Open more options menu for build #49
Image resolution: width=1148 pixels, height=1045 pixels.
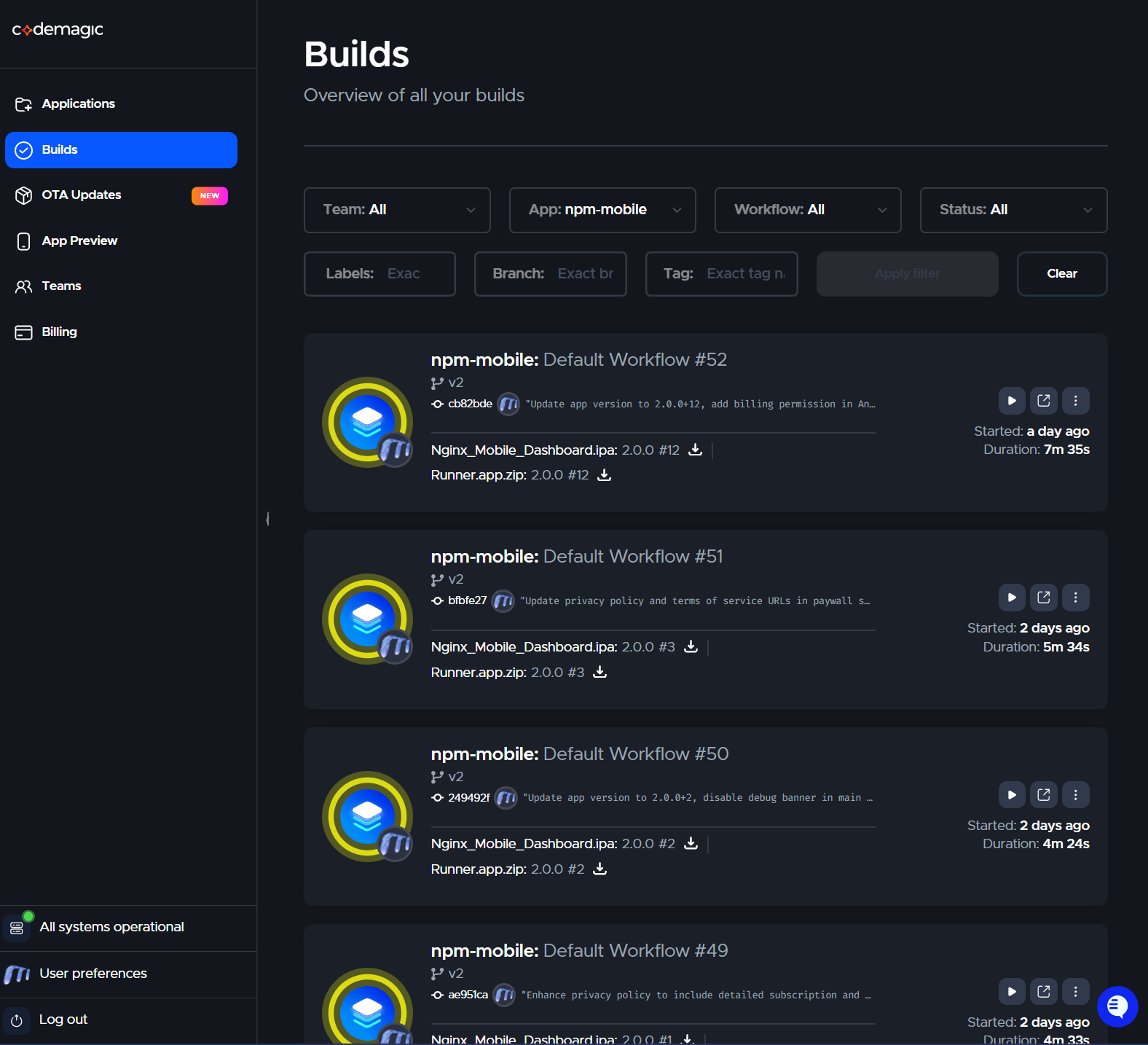pyautogui.click(x=1076, y=992)
